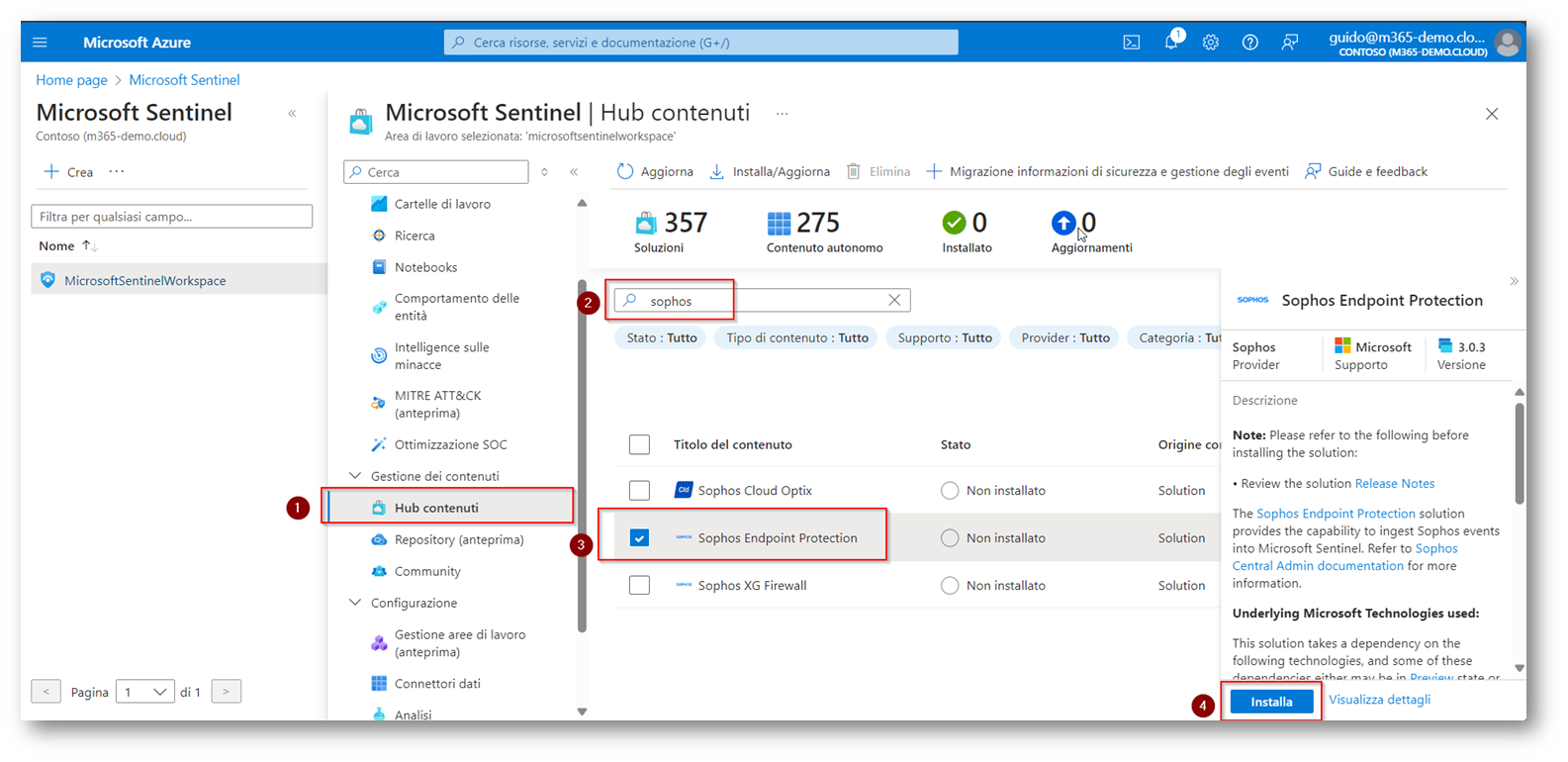Click the Installa button
This screenshot has height=762, width=1568.
pos(1271,702)
